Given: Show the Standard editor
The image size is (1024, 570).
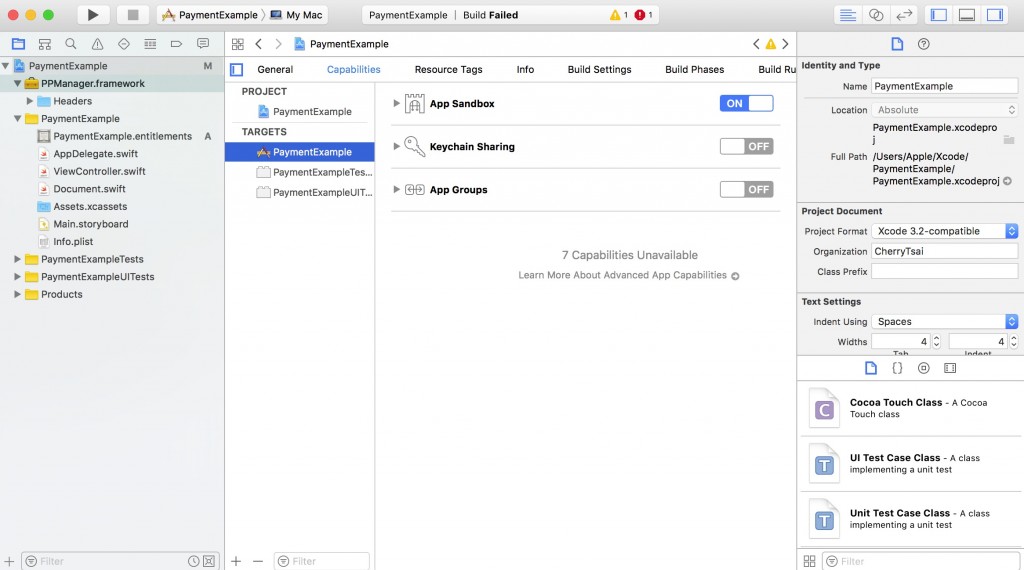Looking at the screenshot, I should [848, 14].
